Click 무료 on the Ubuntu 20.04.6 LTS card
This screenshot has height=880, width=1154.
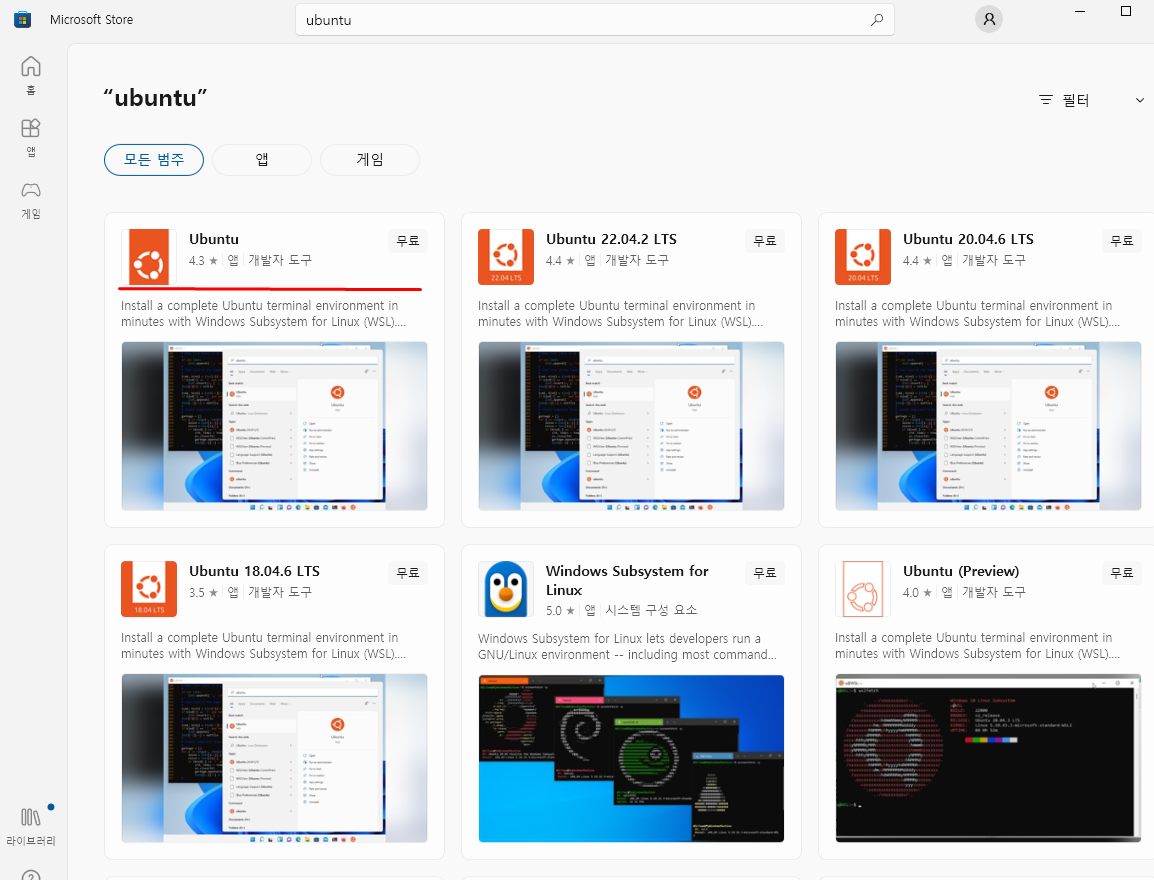point(1122,241)
